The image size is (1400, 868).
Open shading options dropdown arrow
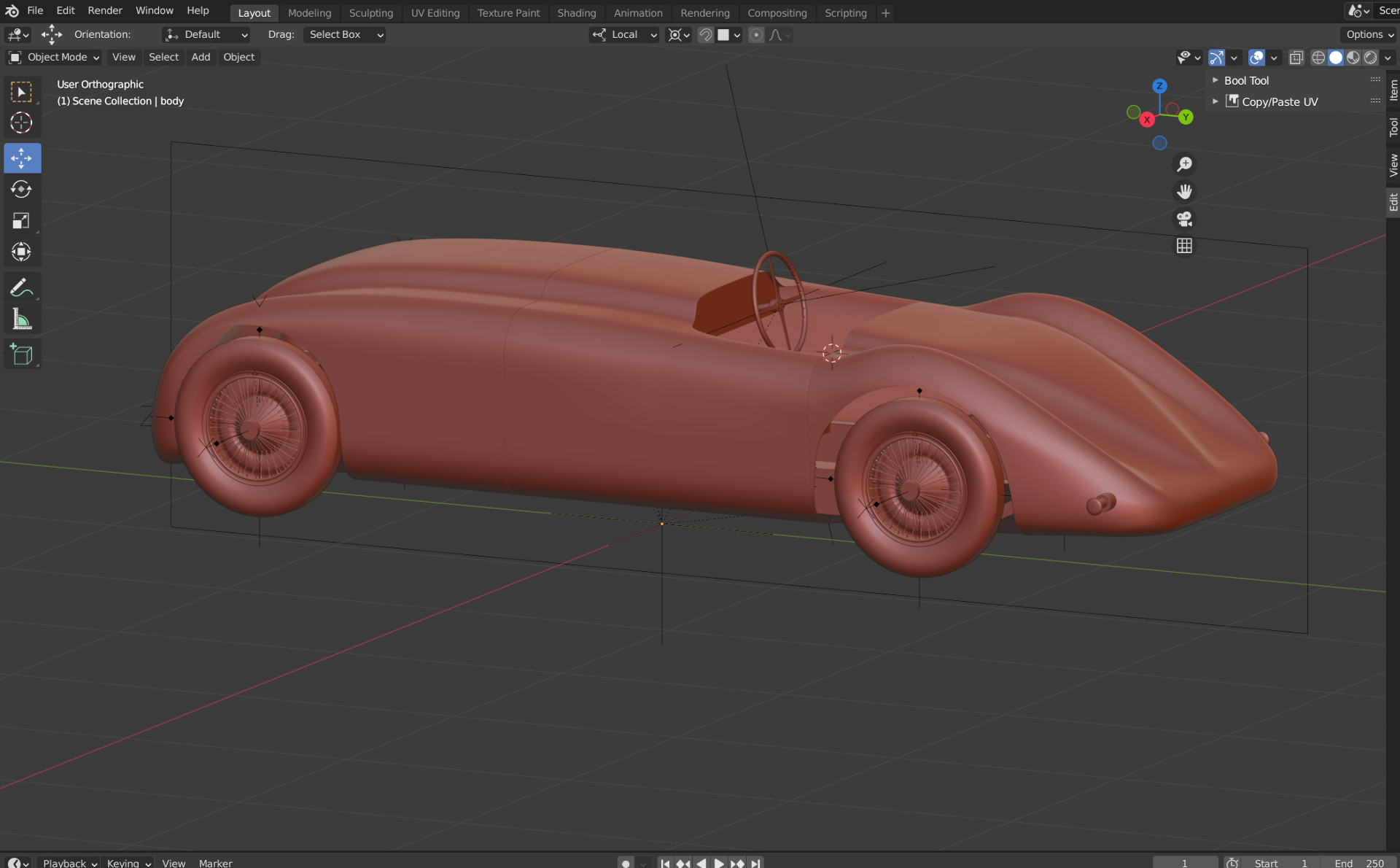click(1388, 58)
